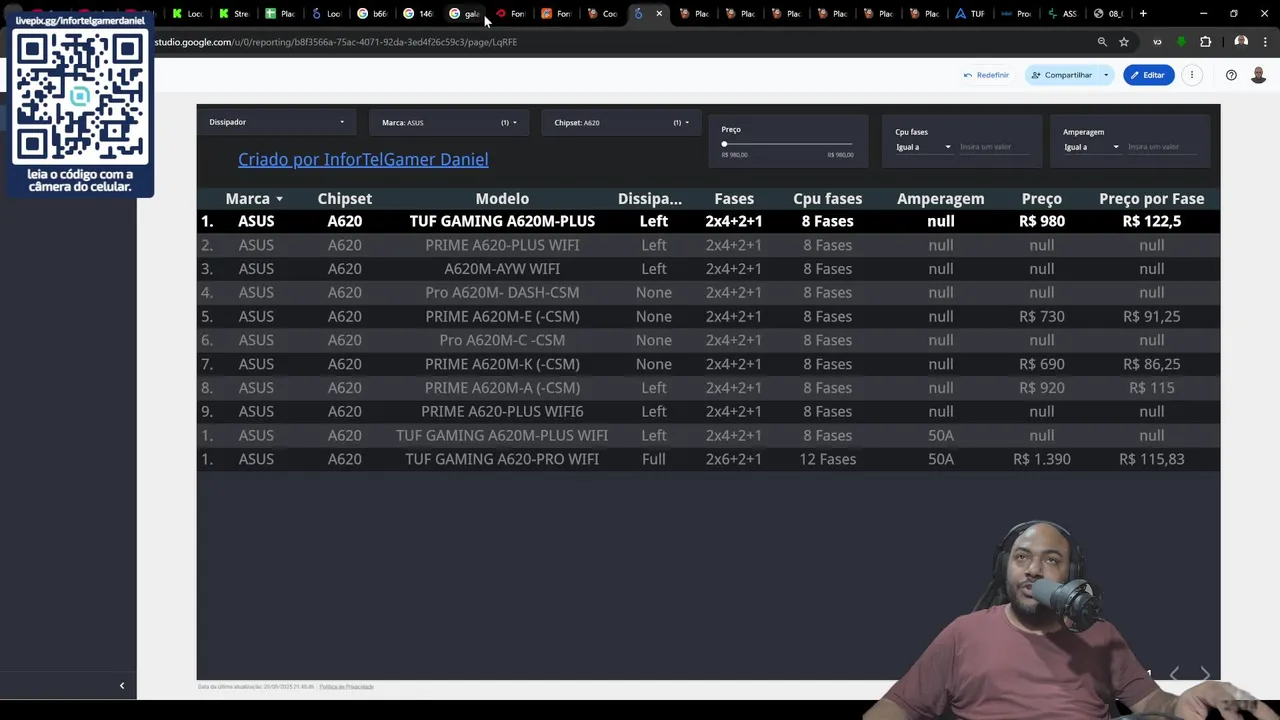Click the R$ 1.390 price cell
Screen dimensions: 1280x720
coord(1042,459)
